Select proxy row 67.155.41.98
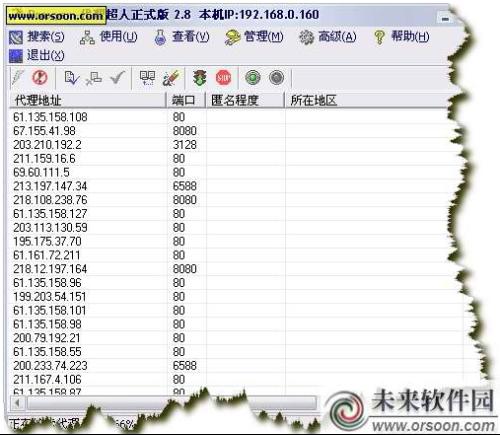This screenshot has width=500, height=435. 230,131
